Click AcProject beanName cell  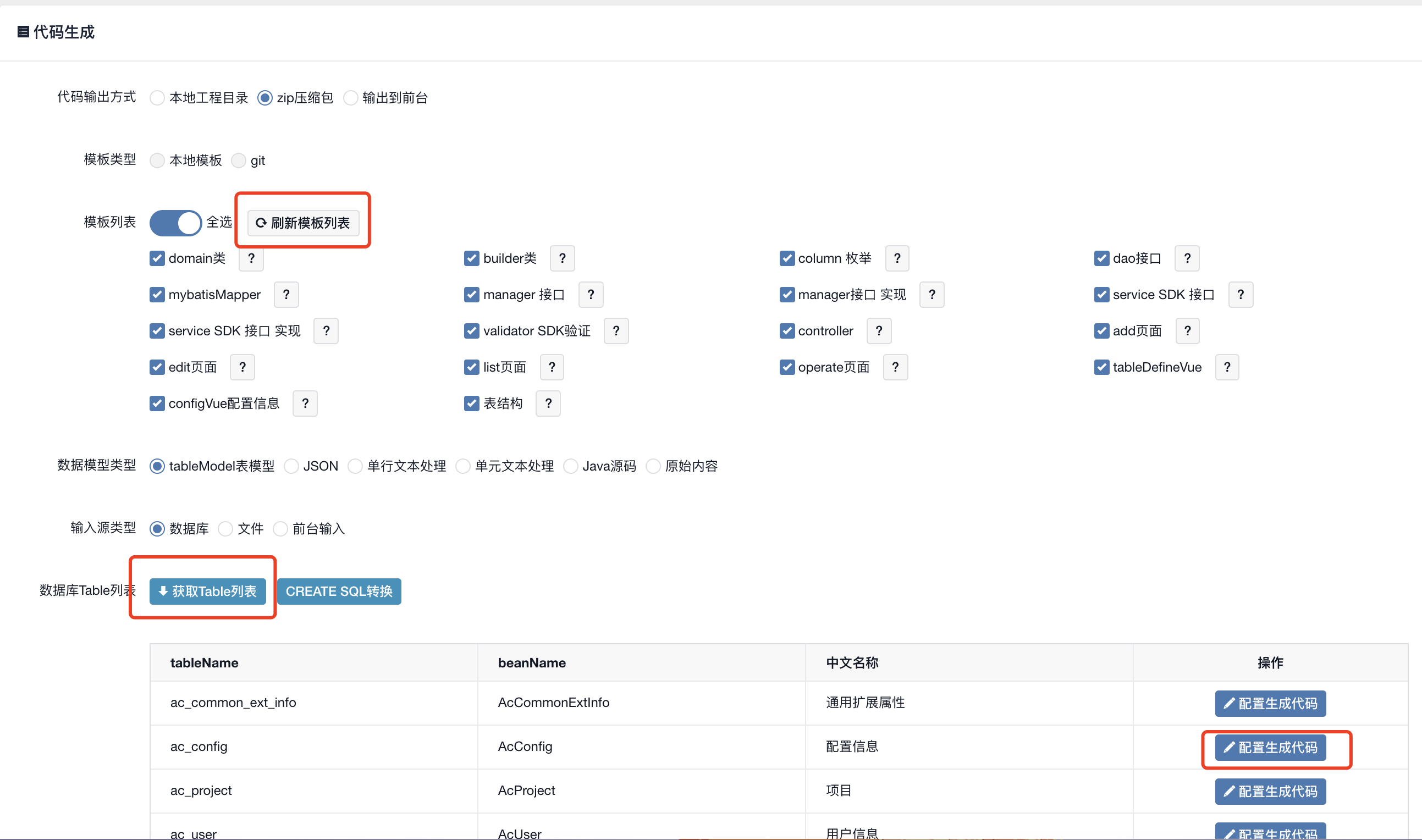click(x=641, y=791)
